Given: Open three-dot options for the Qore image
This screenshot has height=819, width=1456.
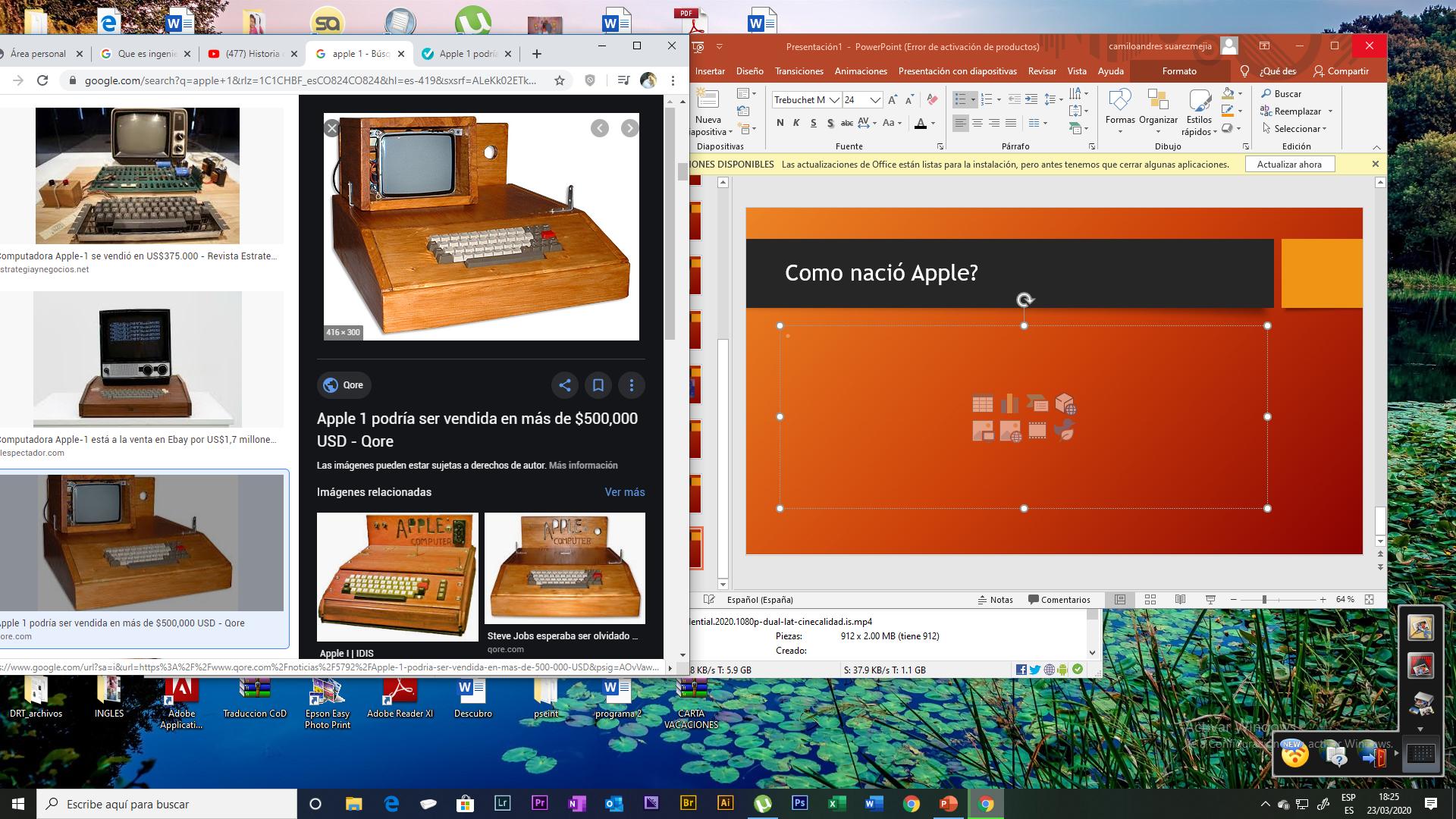Looking at the screenshot, I should pos(632,385).
